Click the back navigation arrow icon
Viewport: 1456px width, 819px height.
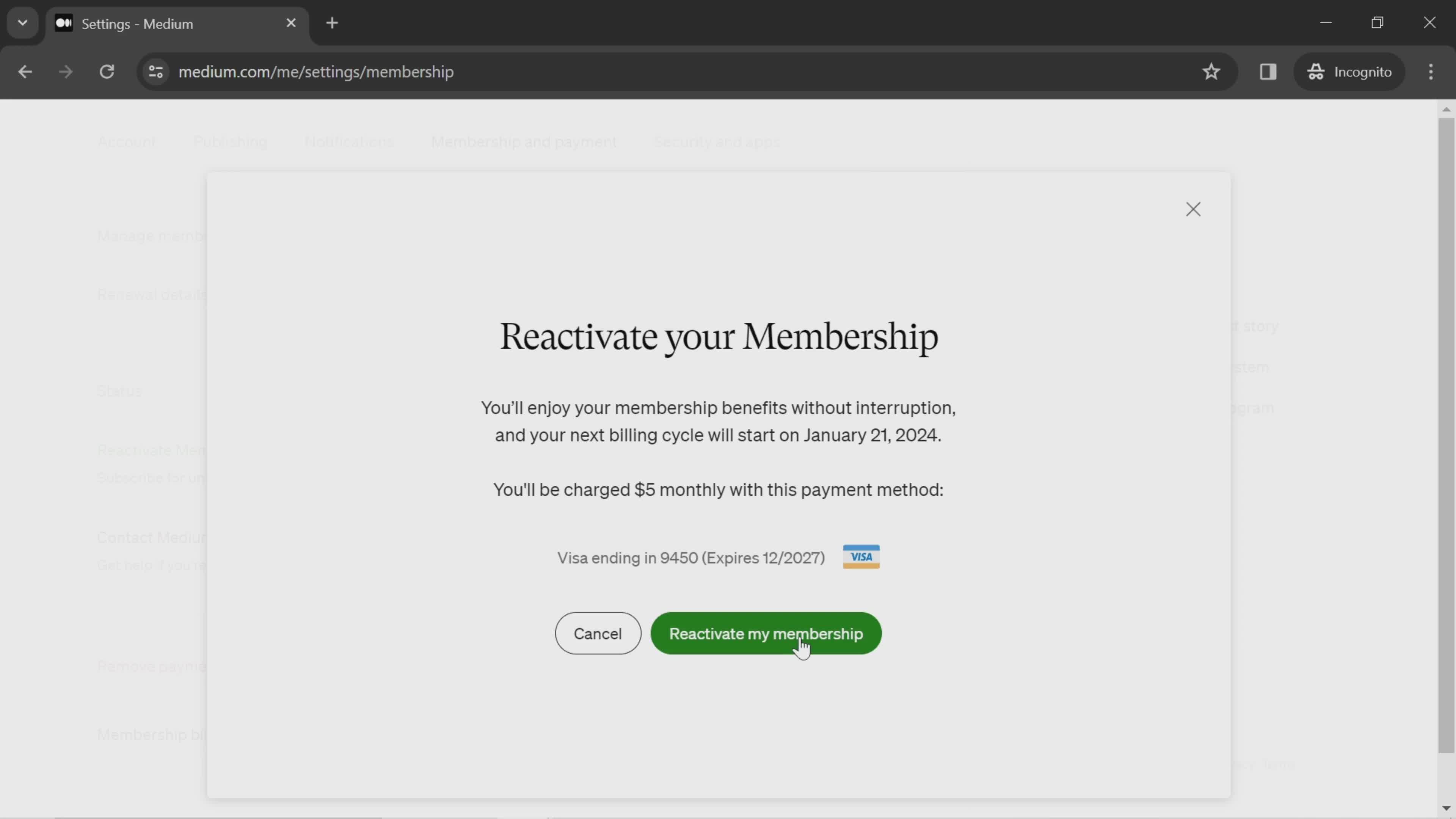click(x=25, y=71)
